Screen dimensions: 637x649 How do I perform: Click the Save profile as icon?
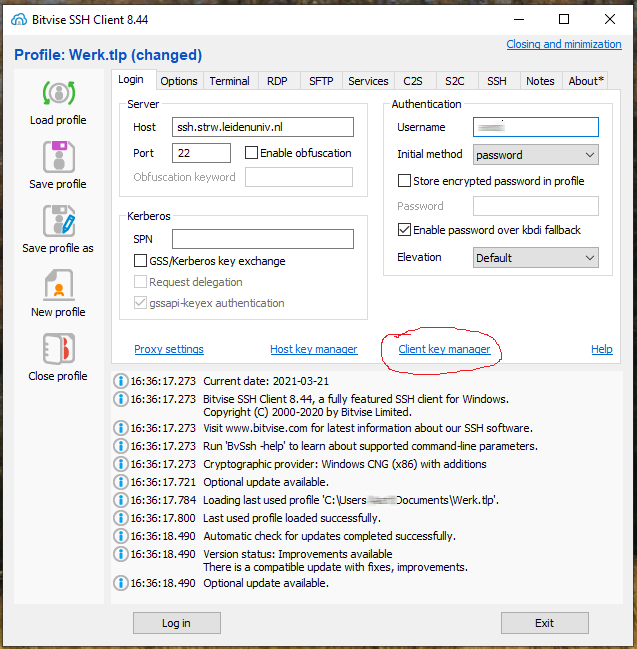[x=58, y=221]
